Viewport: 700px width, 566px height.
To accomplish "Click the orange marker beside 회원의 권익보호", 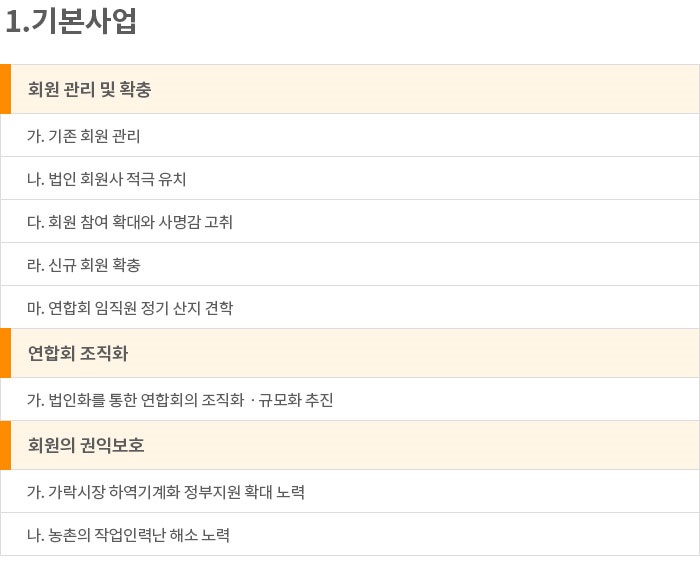I will [x=5, y=445].
